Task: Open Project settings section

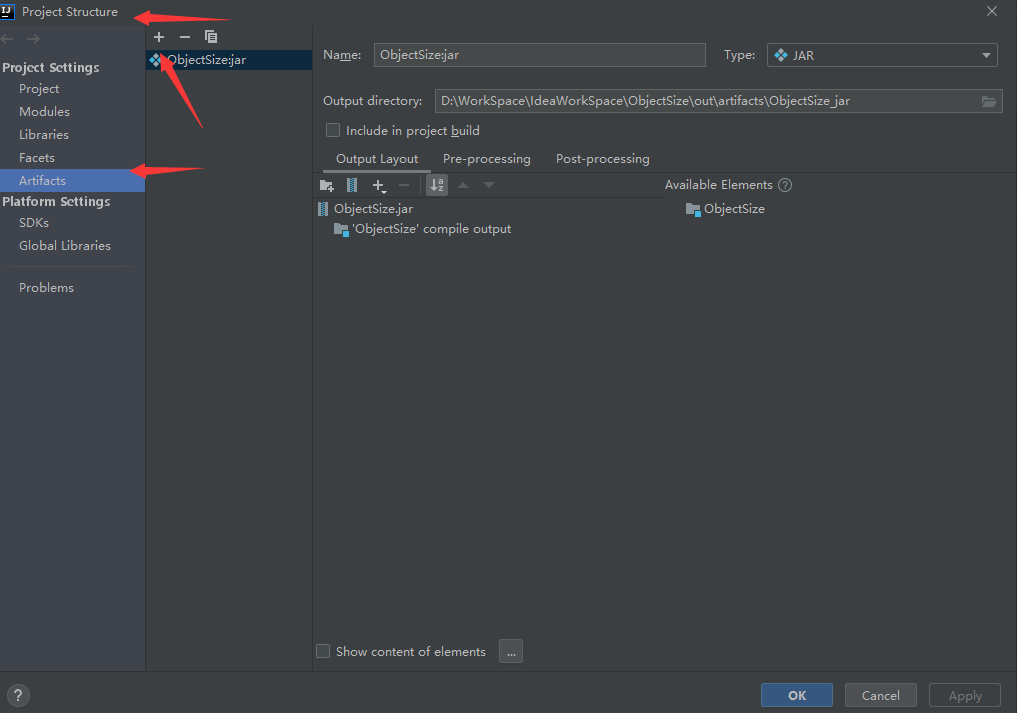Action: click(x=39, y=89)
